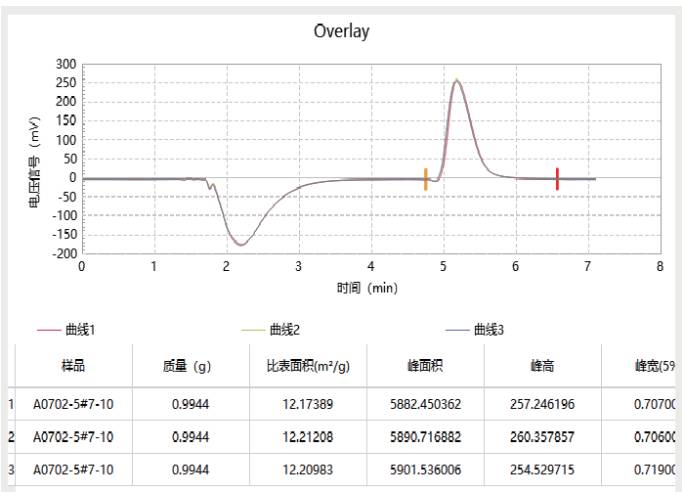Click the 峰高 column header
This screenshot has height=502, width=682.
coord(543,366)
